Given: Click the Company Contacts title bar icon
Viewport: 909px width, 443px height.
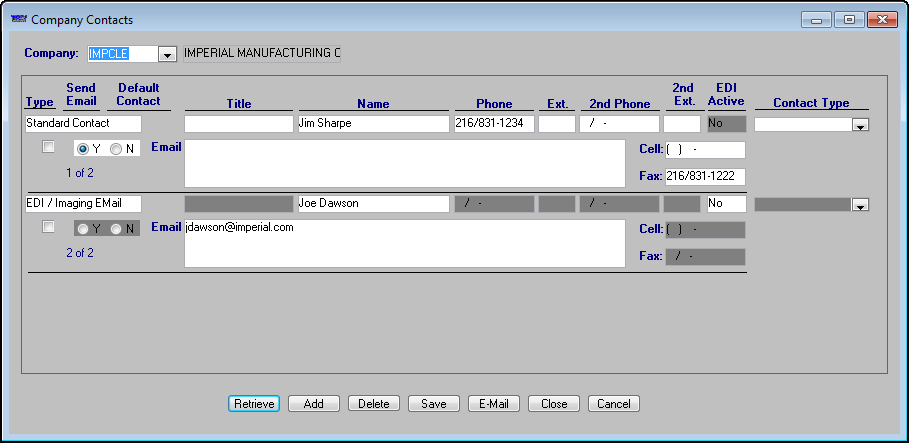Looking at the screenshot, I should [17, 19].
